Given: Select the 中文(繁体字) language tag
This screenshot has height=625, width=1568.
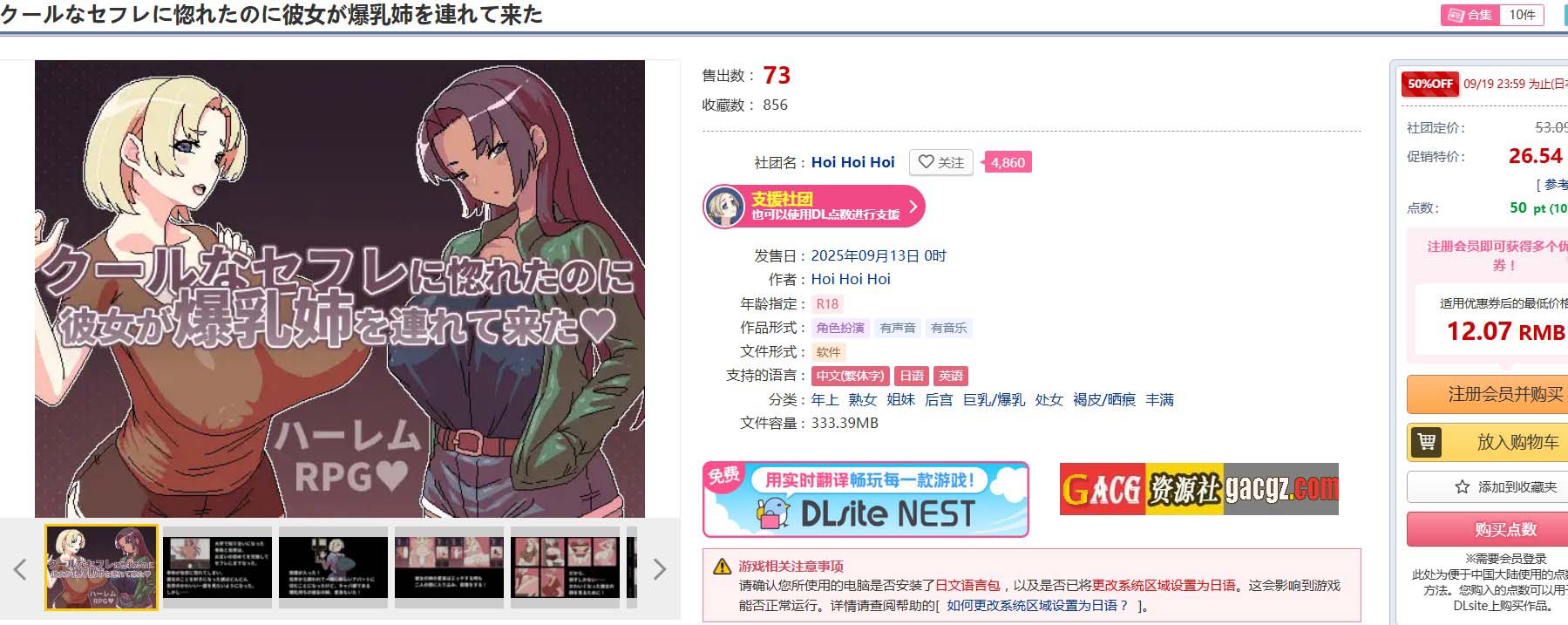Looking at the screenshot, I should (x=850, y=376).
